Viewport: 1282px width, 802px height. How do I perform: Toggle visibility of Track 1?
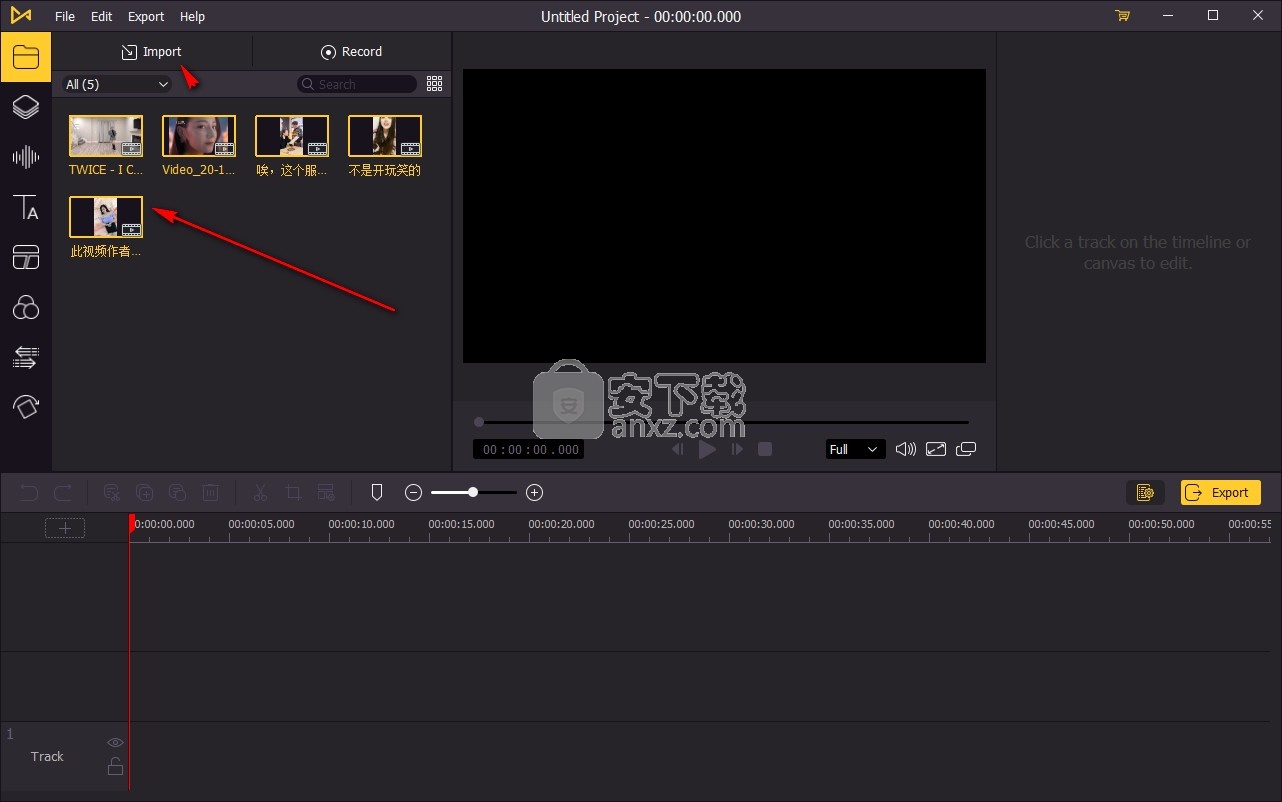pos(115,742)
